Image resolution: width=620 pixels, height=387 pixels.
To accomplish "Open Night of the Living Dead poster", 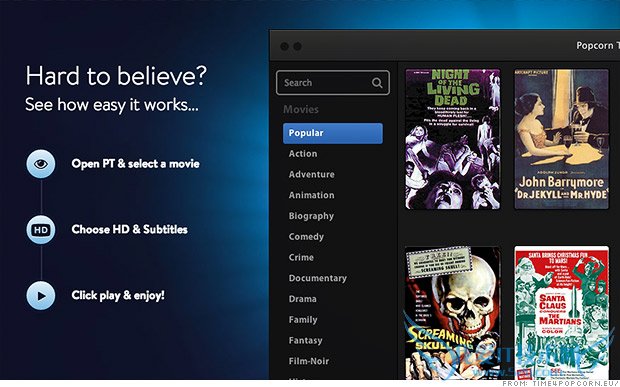I will click(453, 139).
